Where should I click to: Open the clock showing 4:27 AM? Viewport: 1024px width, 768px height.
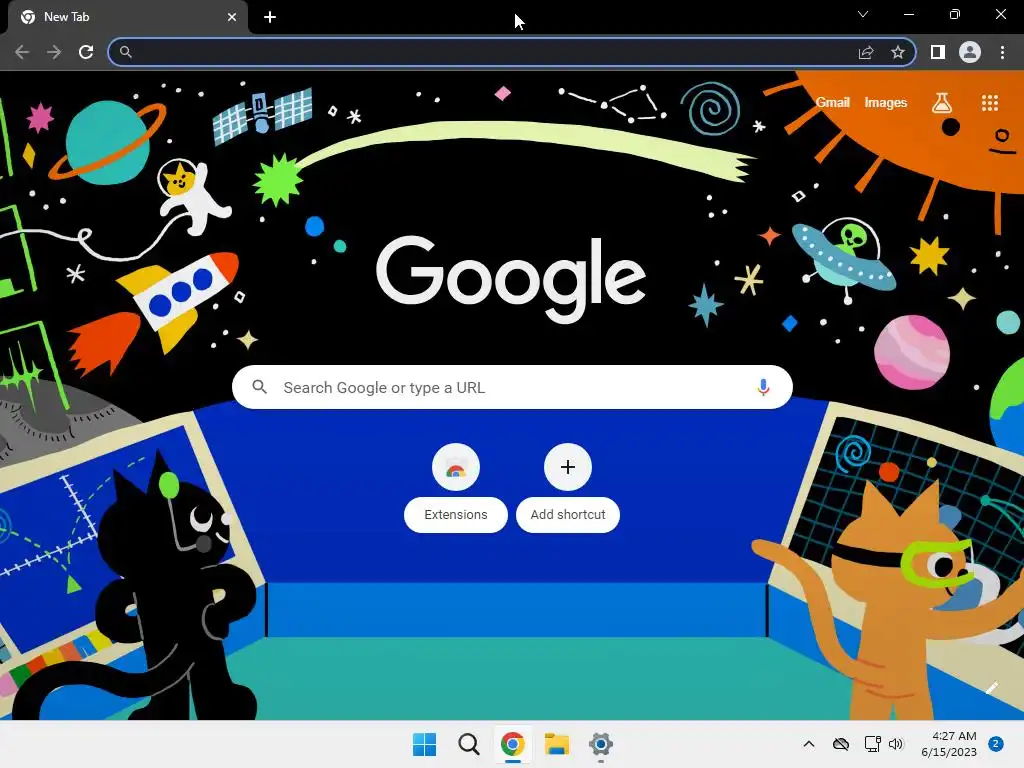coord(949,744)
